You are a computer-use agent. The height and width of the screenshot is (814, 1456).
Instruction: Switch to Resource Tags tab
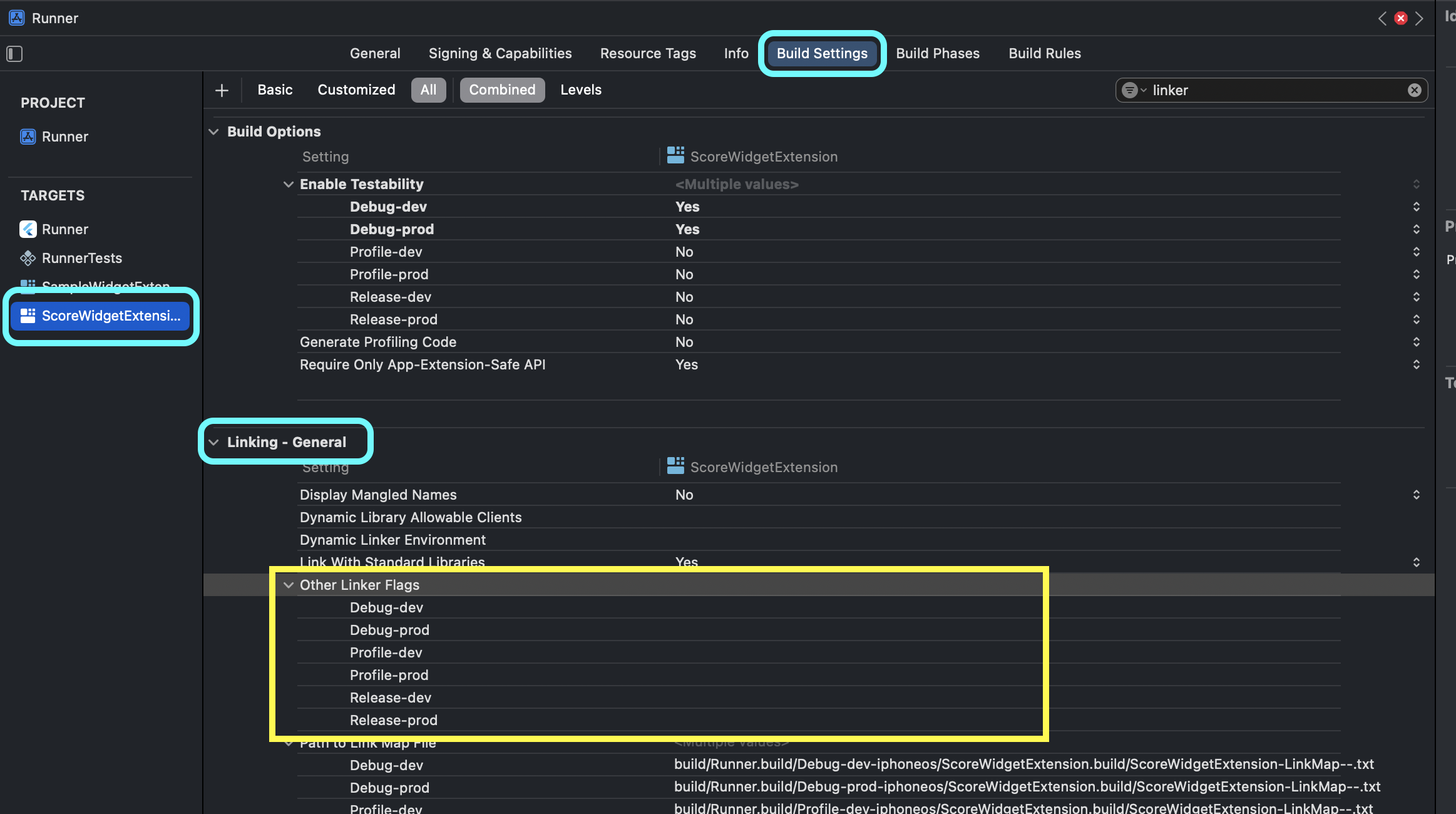(648, 53)
